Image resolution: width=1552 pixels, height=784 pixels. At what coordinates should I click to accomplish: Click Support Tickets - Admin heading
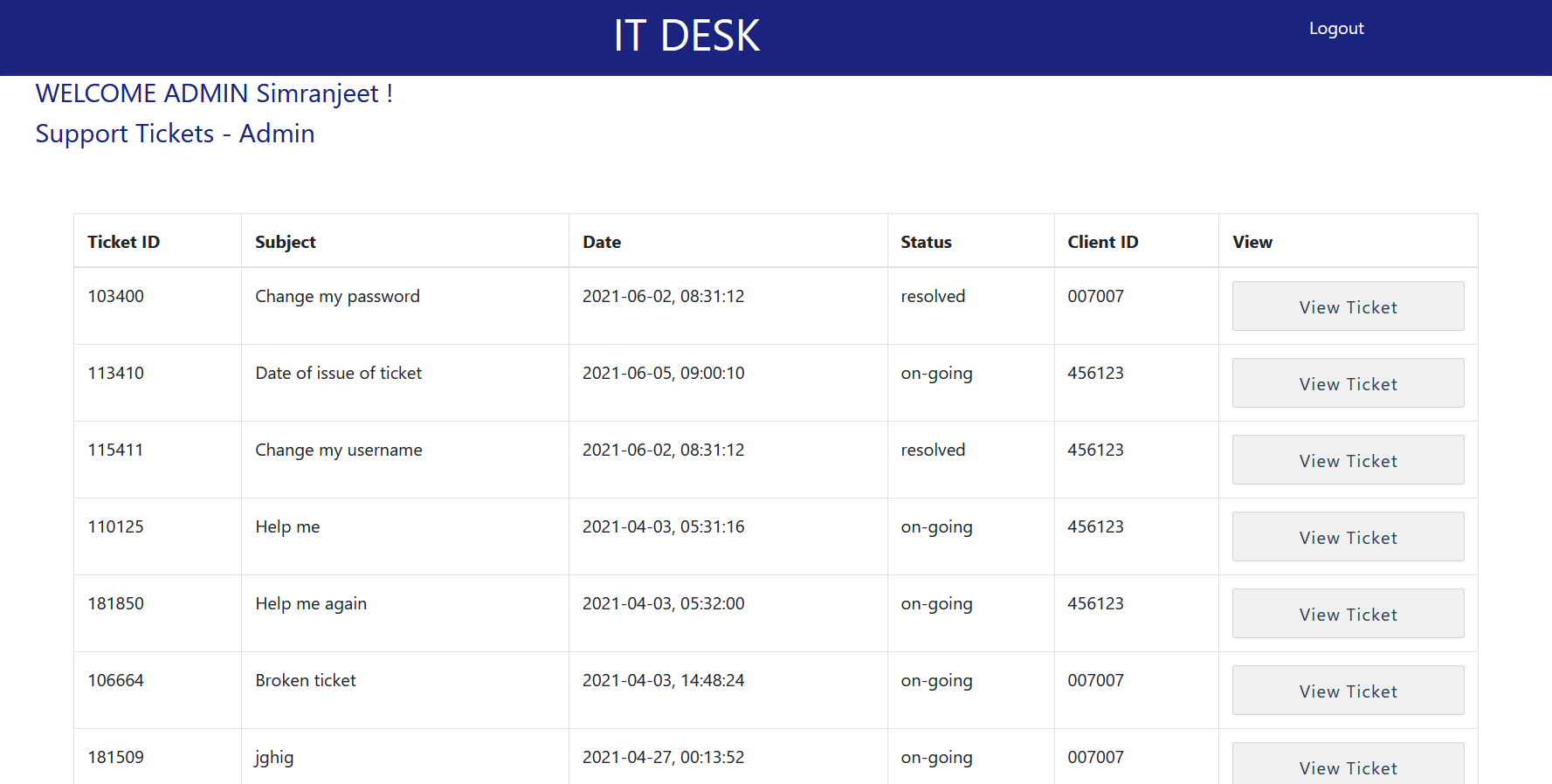pyautogui.click(x=175, y=134)
